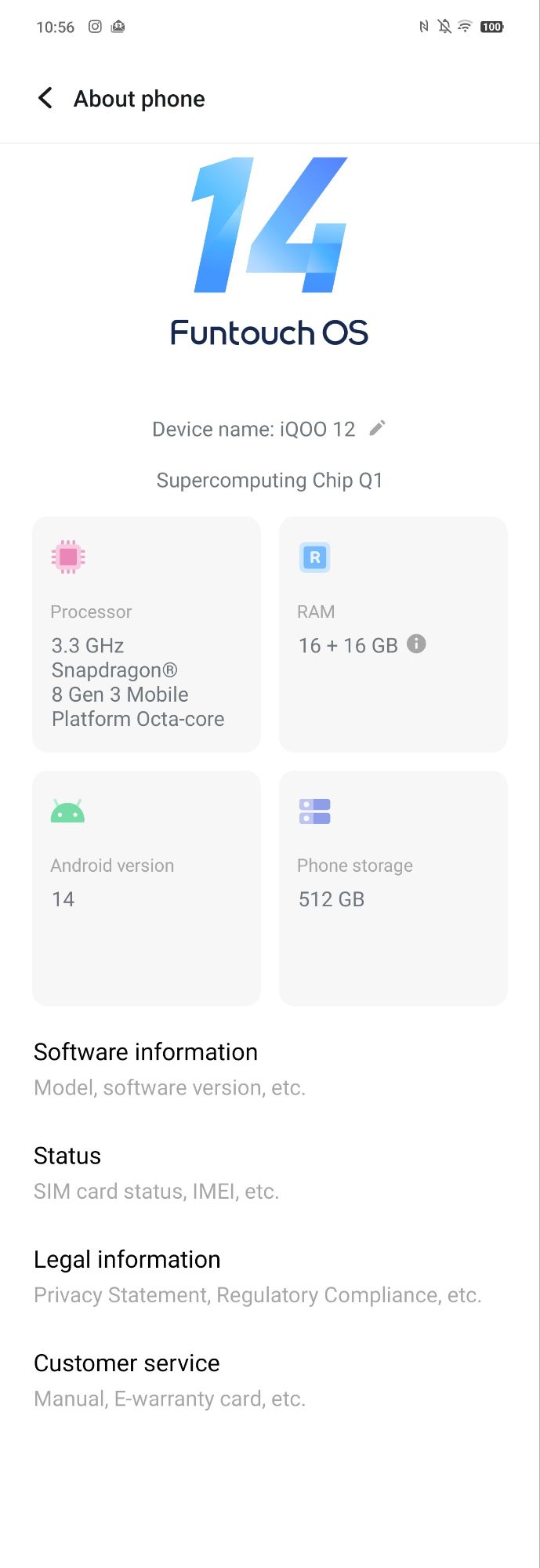The image size is (540, 1568).
Task: Tap the Funtouch OS 14 logo
Action: click(x=270, y=252)
